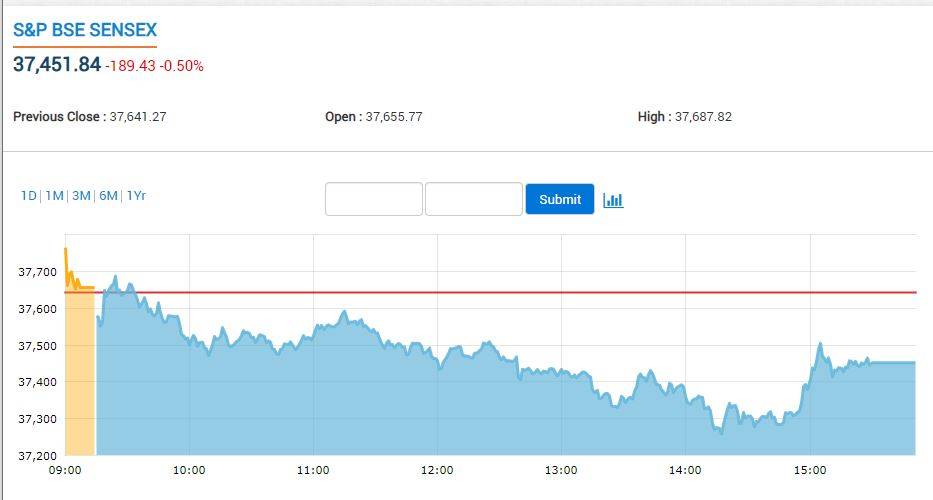Open the S&P BSE SENSEX title link
Screen dimensions: 933x500
click(x=85, y=30)
